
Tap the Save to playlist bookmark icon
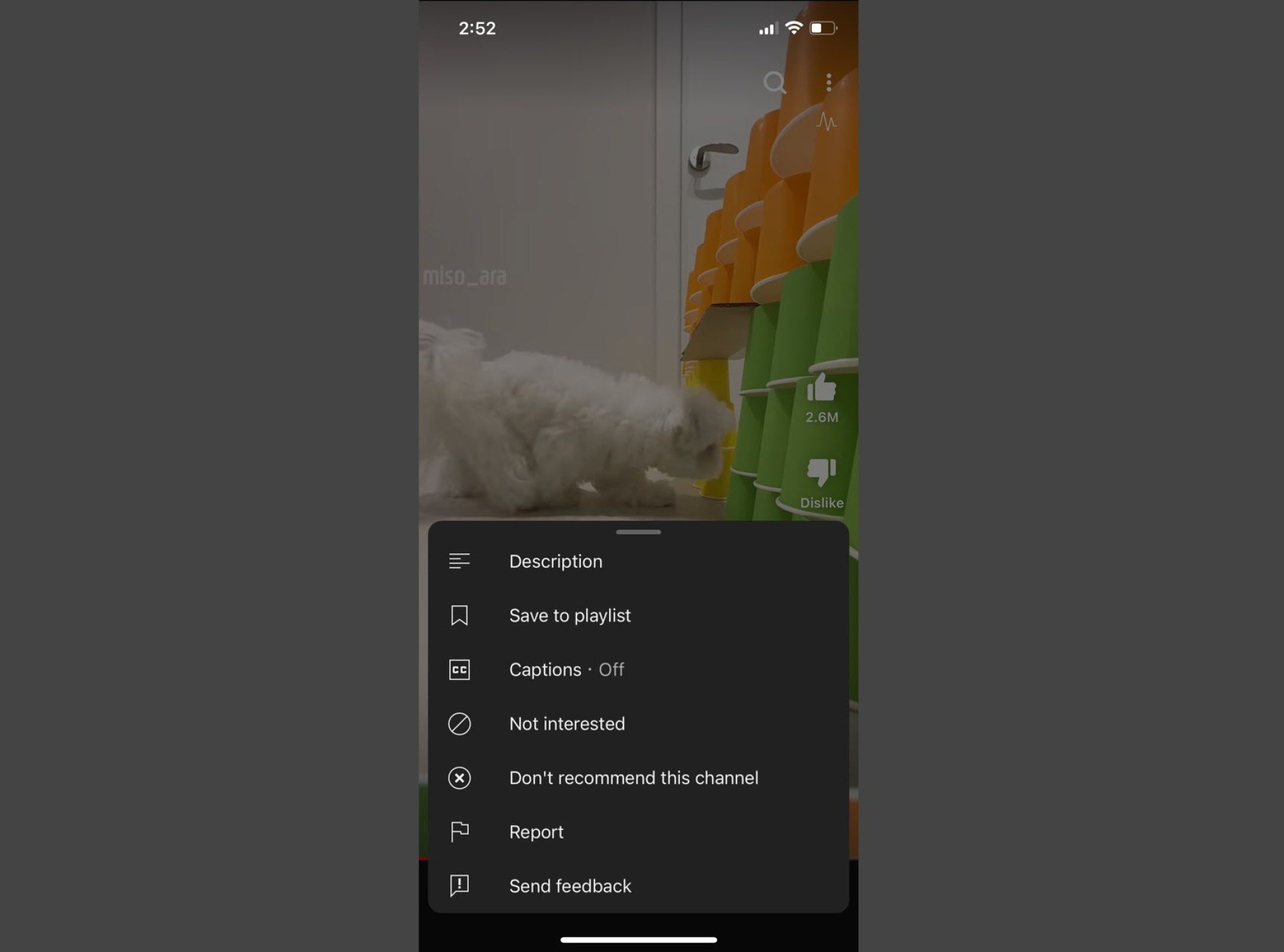tap(460, 614)
